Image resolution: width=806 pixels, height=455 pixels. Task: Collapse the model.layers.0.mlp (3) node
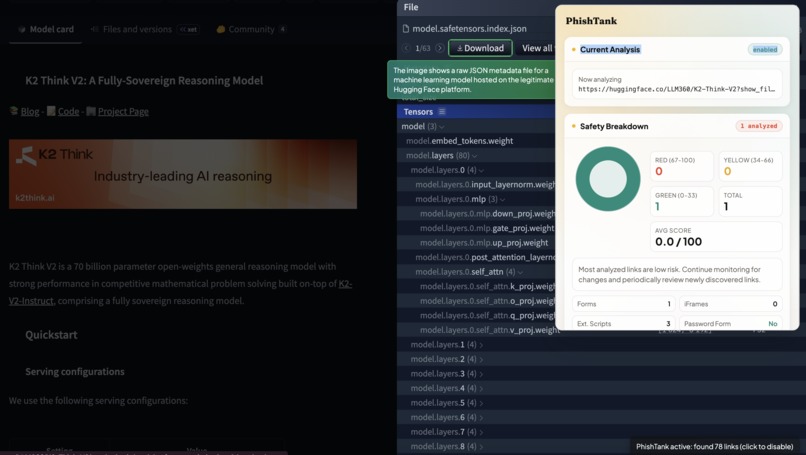tap(502, 199)
